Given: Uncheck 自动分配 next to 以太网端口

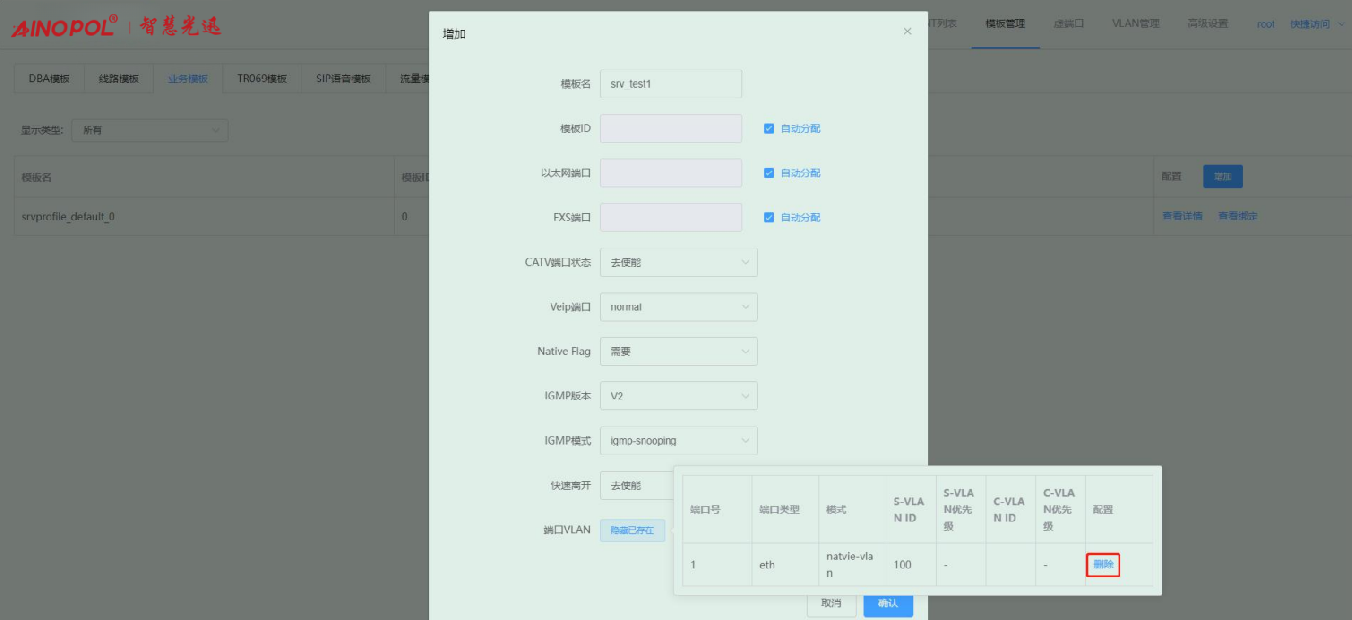Looking at the screenshot, I should [x=769, y=173].
